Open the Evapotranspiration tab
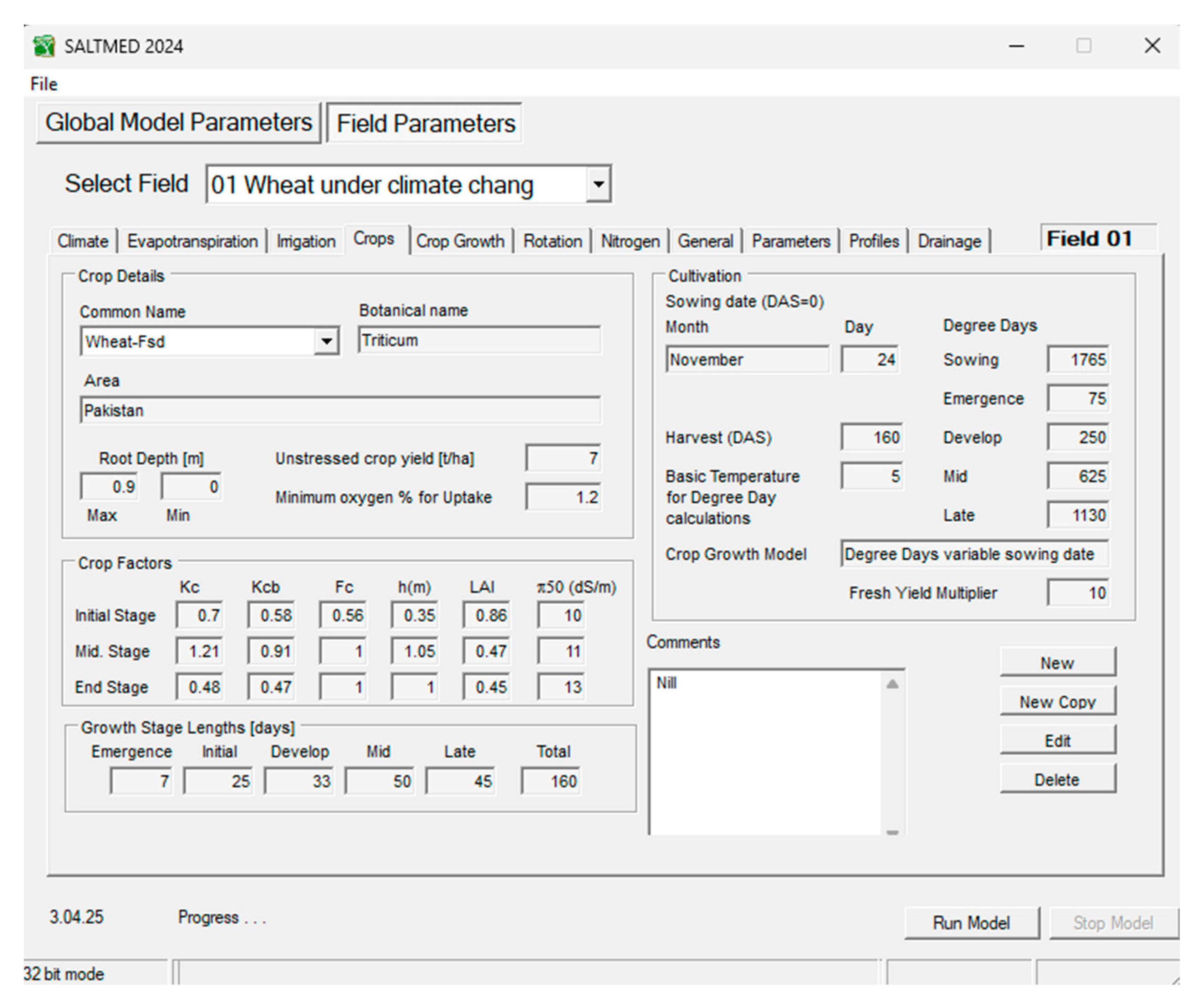Screen dimensions: 1193x1008 (x=192, y=241)
